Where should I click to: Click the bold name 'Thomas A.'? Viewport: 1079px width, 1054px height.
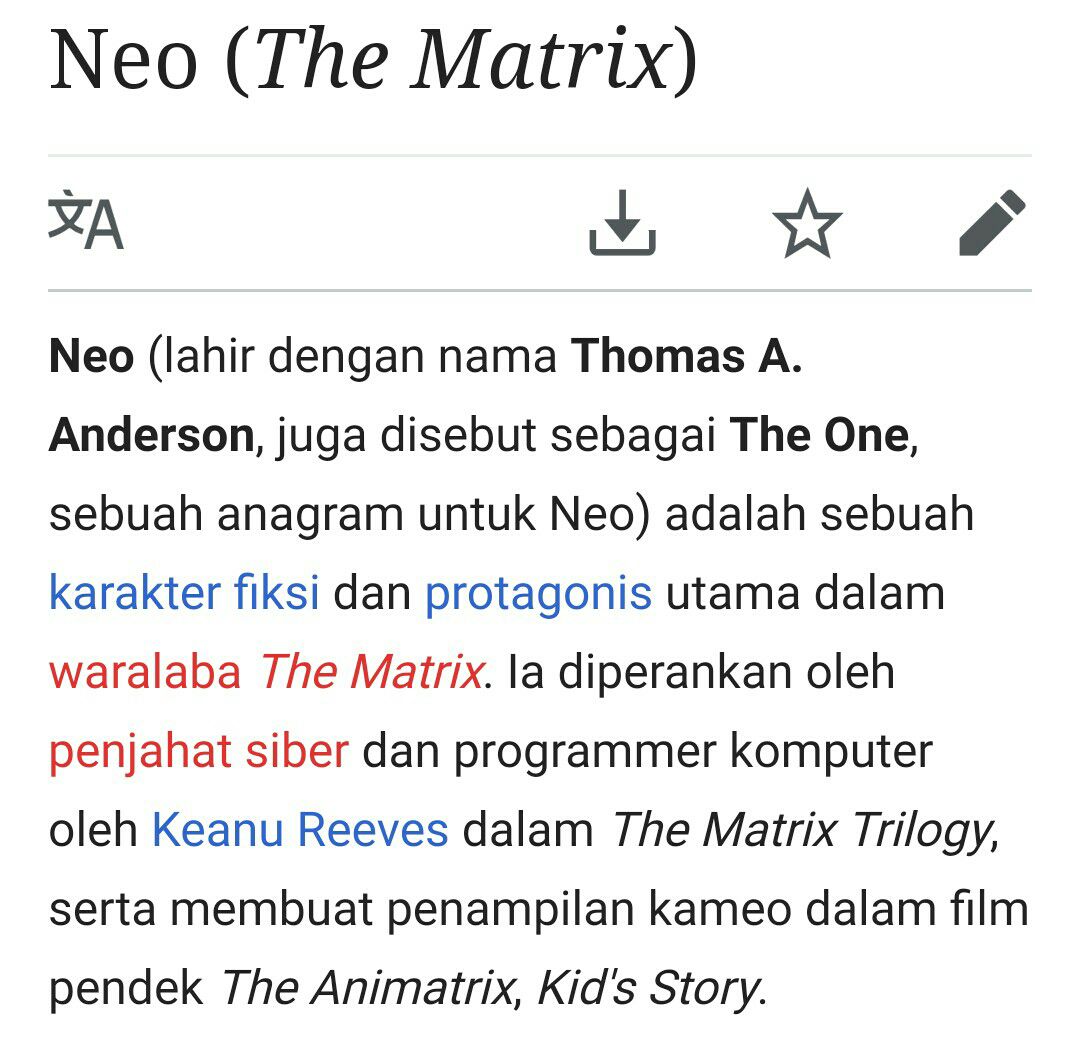click(687, 356)
